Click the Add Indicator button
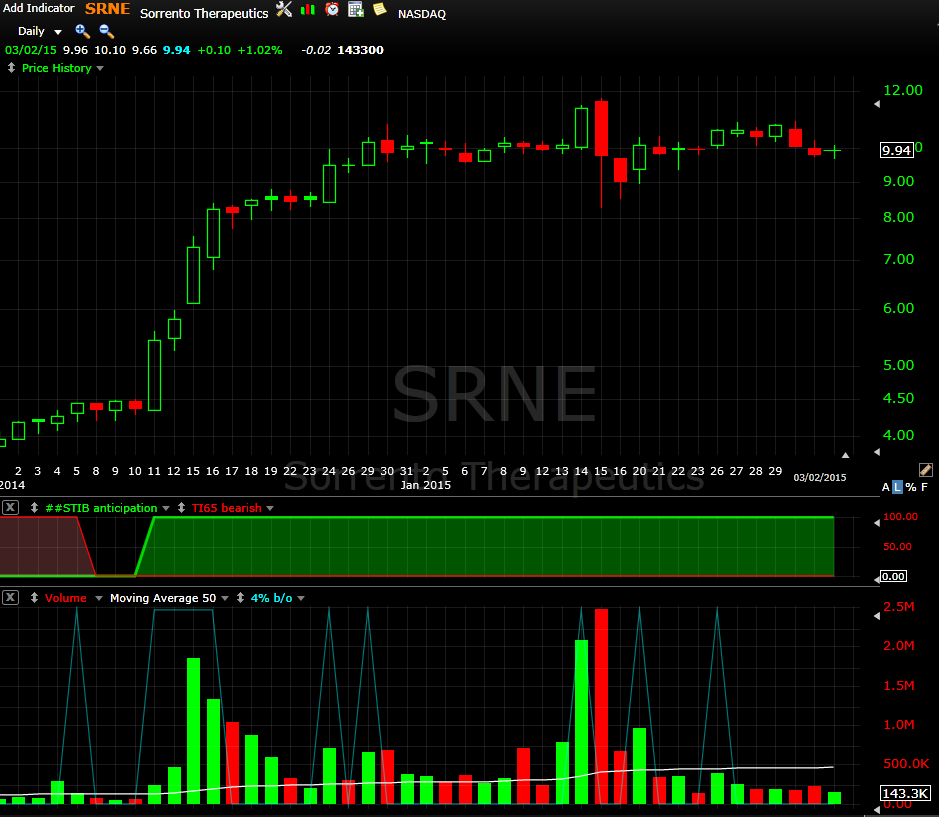The image size is (939, 817). [38, 8]
